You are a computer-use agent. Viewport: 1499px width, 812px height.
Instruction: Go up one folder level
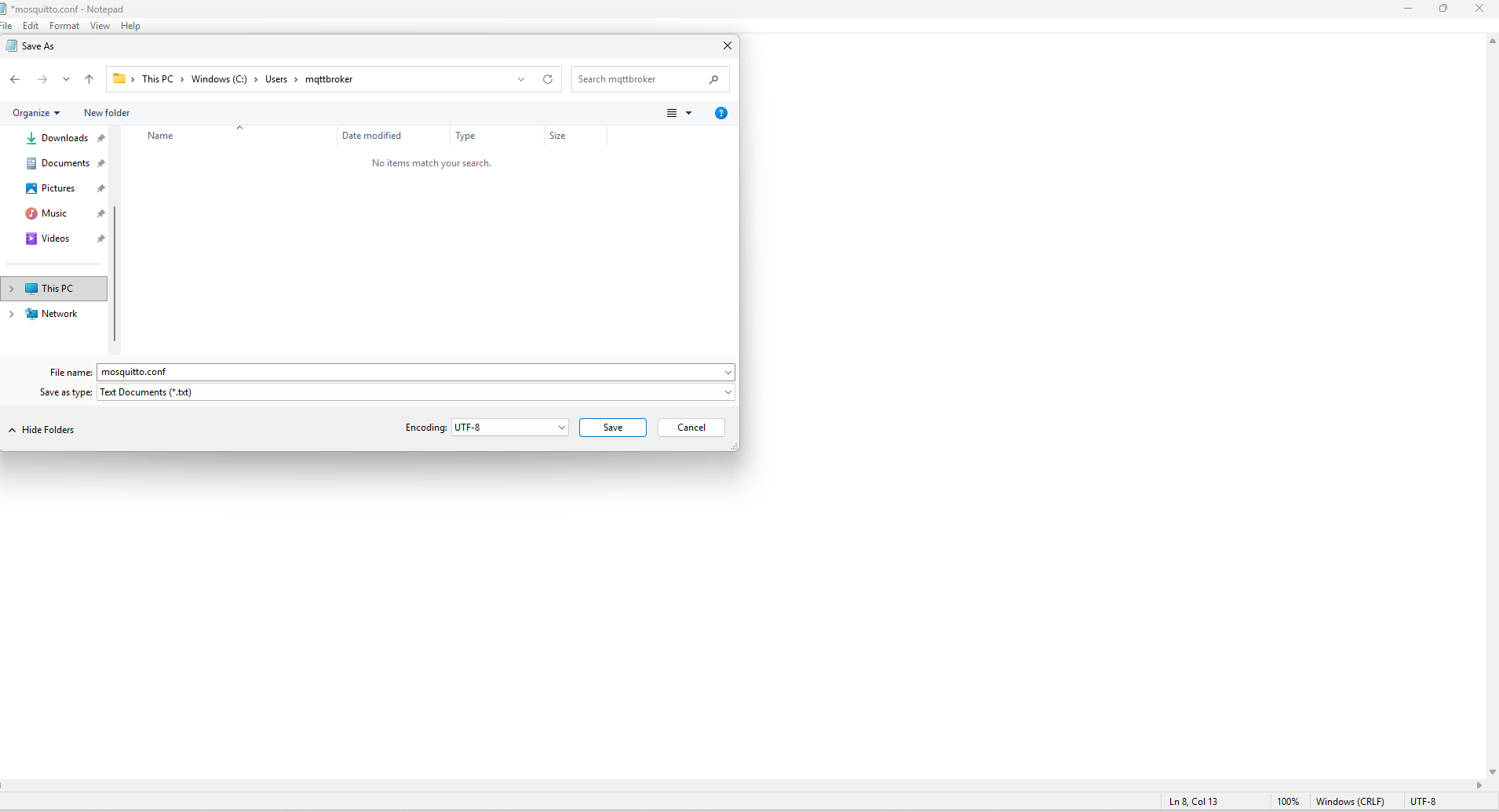(89, 79)
